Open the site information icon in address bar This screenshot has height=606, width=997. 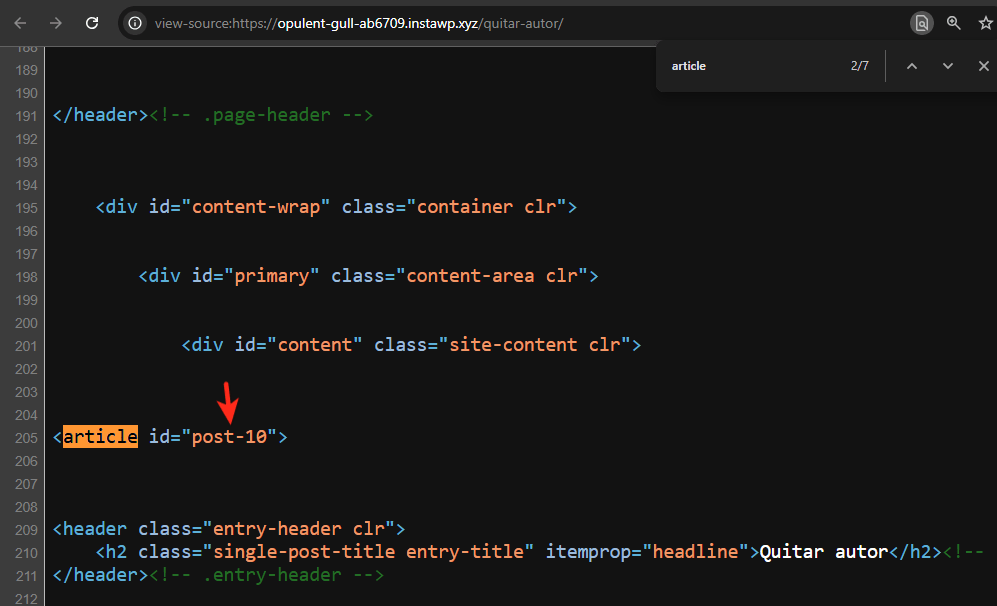point(133,22)
